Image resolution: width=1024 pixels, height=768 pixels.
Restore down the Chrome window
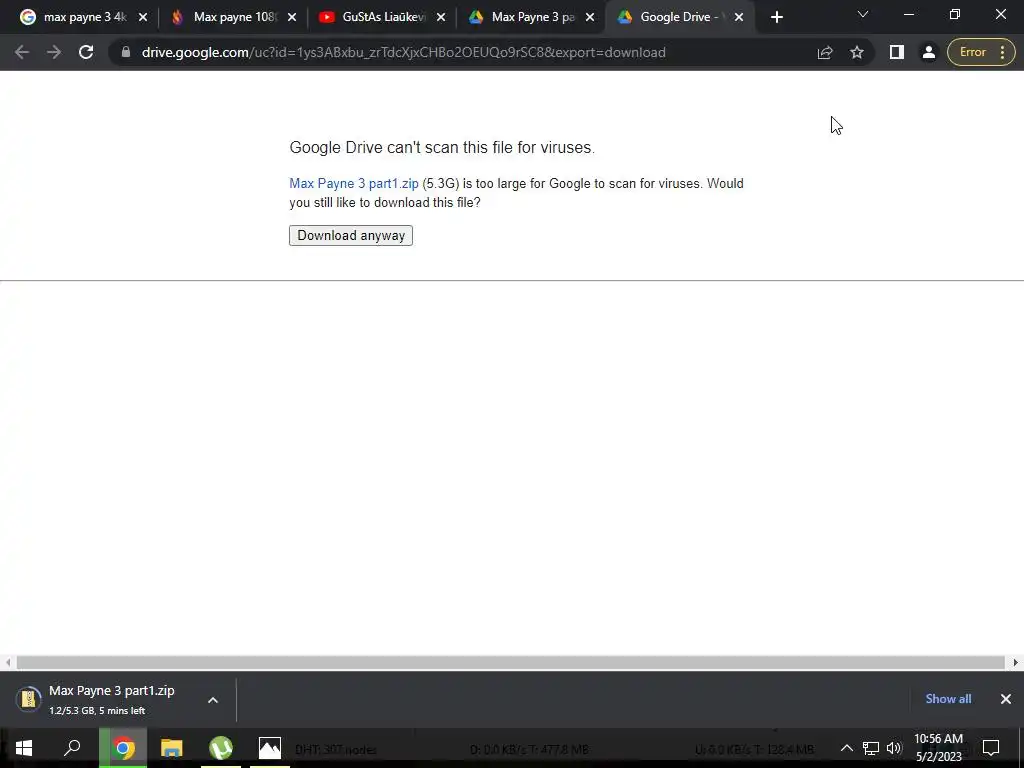click(x=955, y=14)
